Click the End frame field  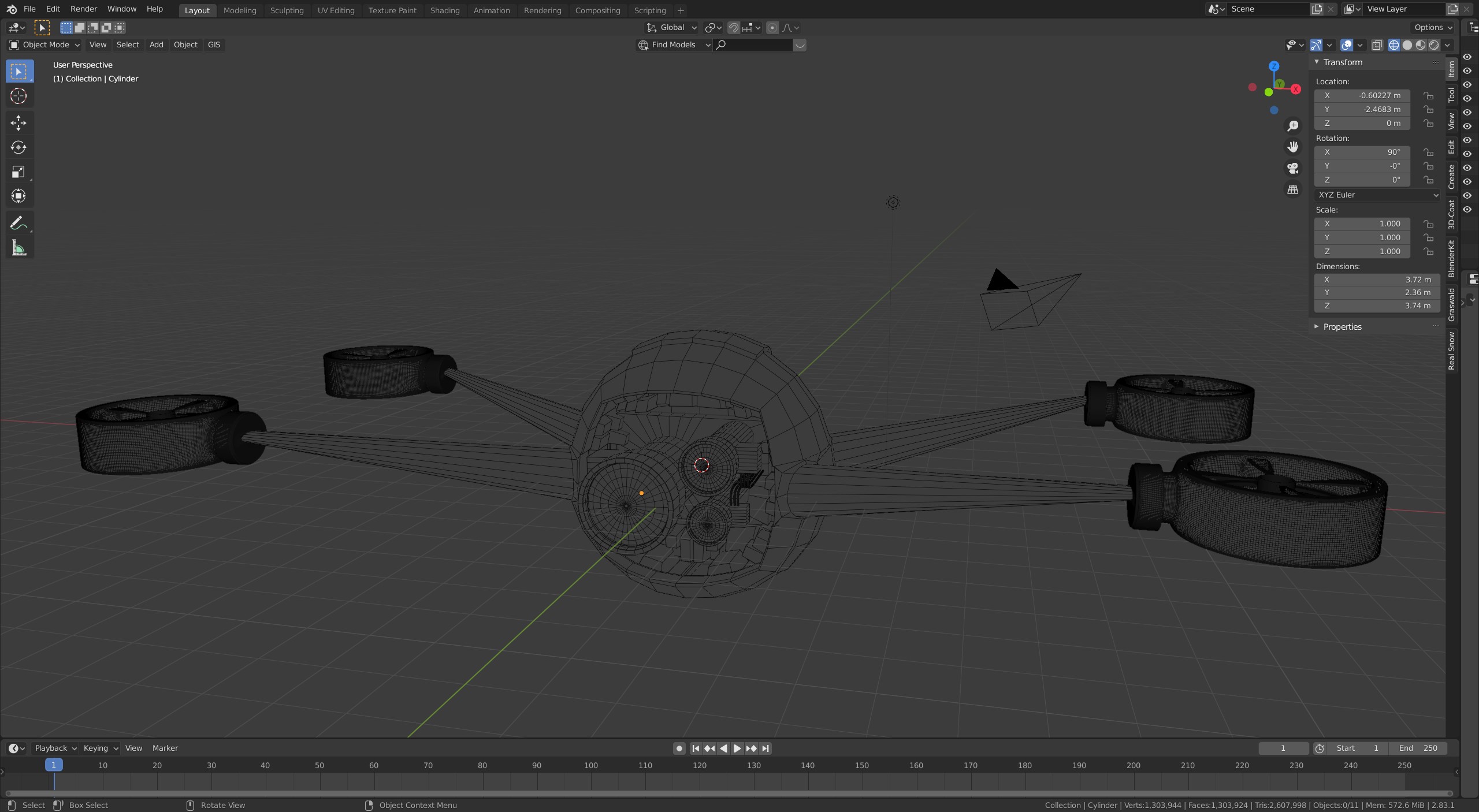[x=1418, y=748]
